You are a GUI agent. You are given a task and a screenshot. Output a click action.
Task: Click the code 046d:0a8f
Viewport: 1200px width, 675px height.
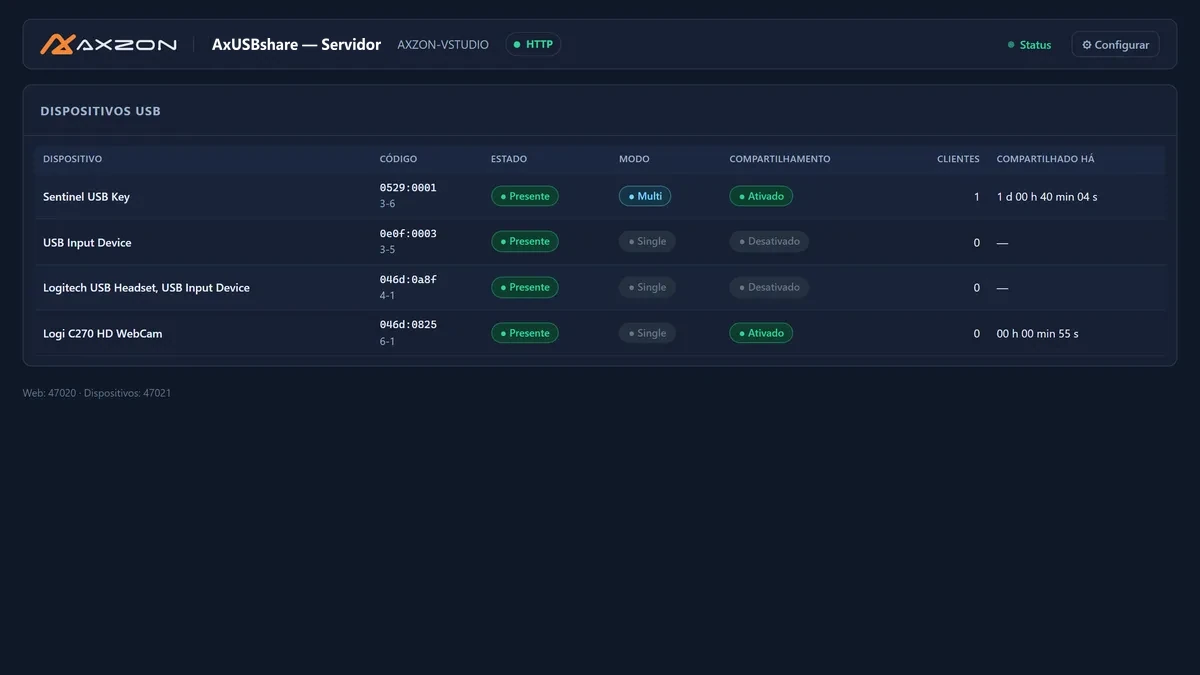tap(408, 280)
